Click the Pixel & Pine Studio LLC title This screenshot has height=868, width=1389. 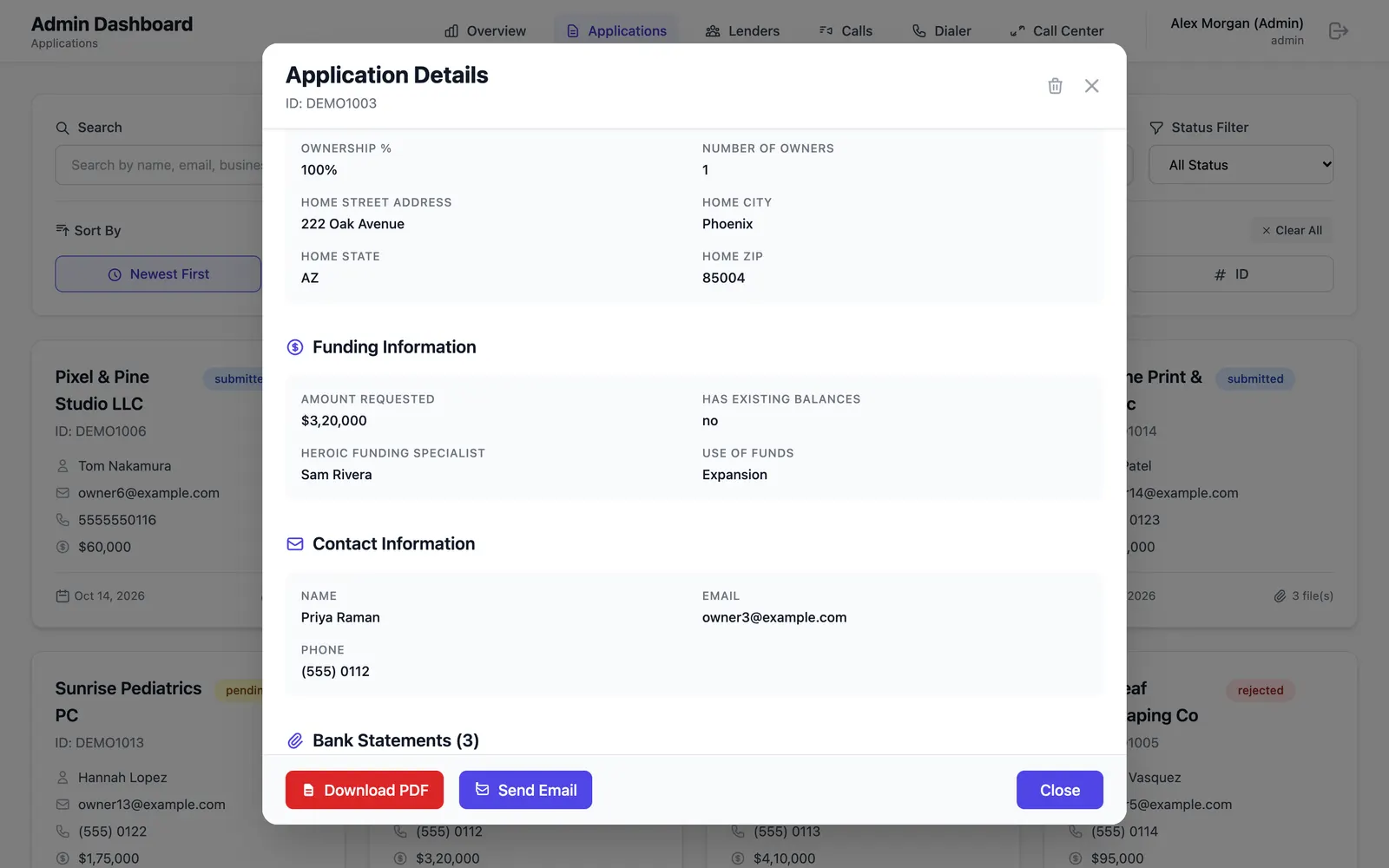tap(102, 391)
